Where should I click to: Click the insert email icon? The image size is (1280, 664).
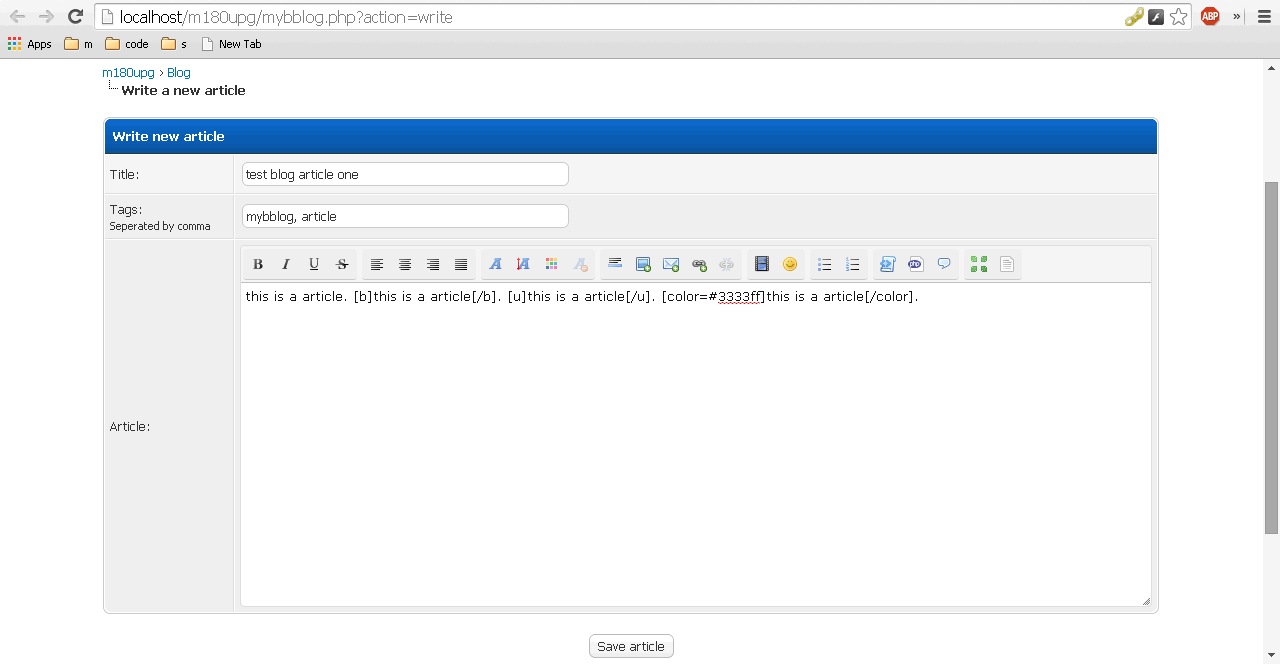tap(671, 264)
